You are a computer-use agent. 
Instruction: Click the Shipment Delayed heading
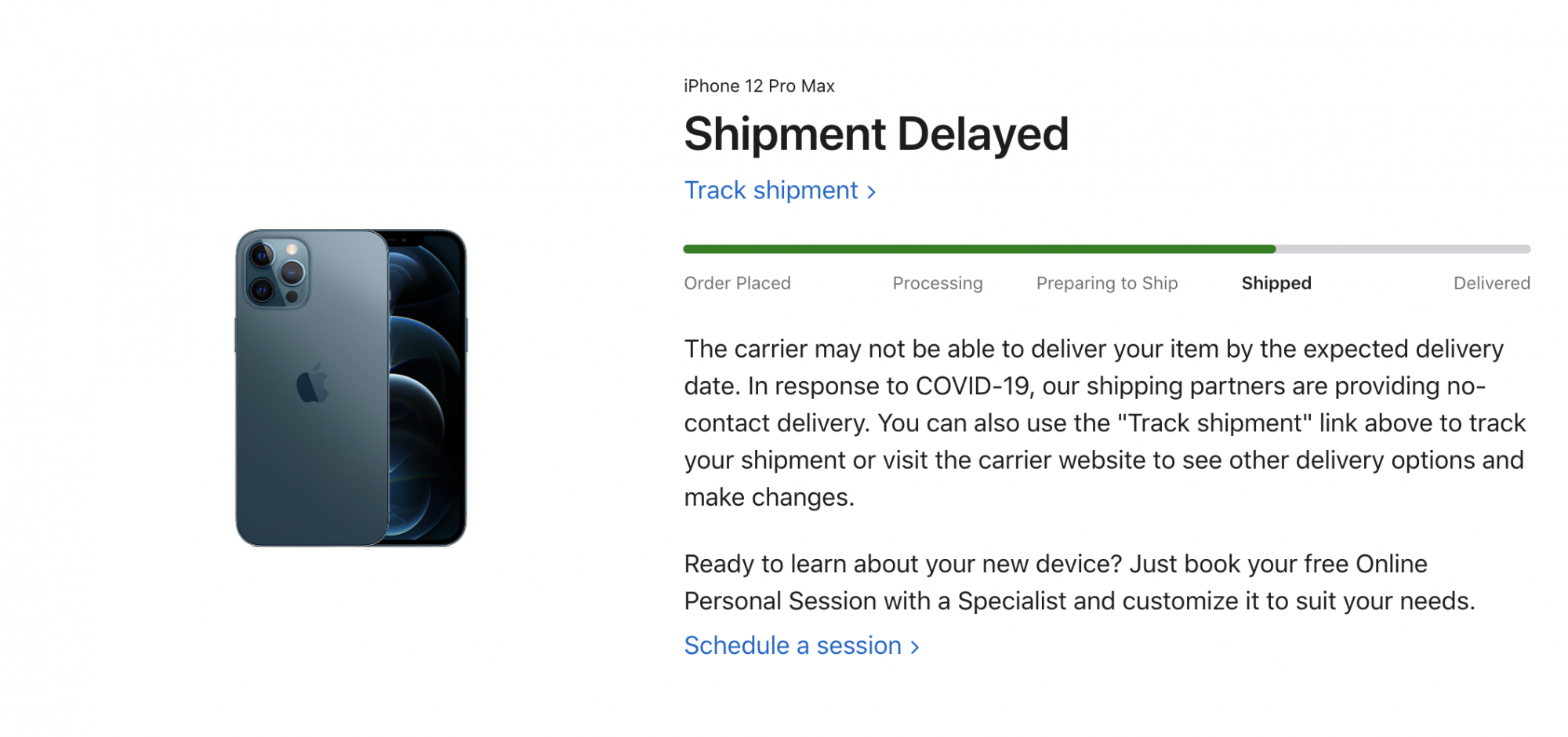877,134
